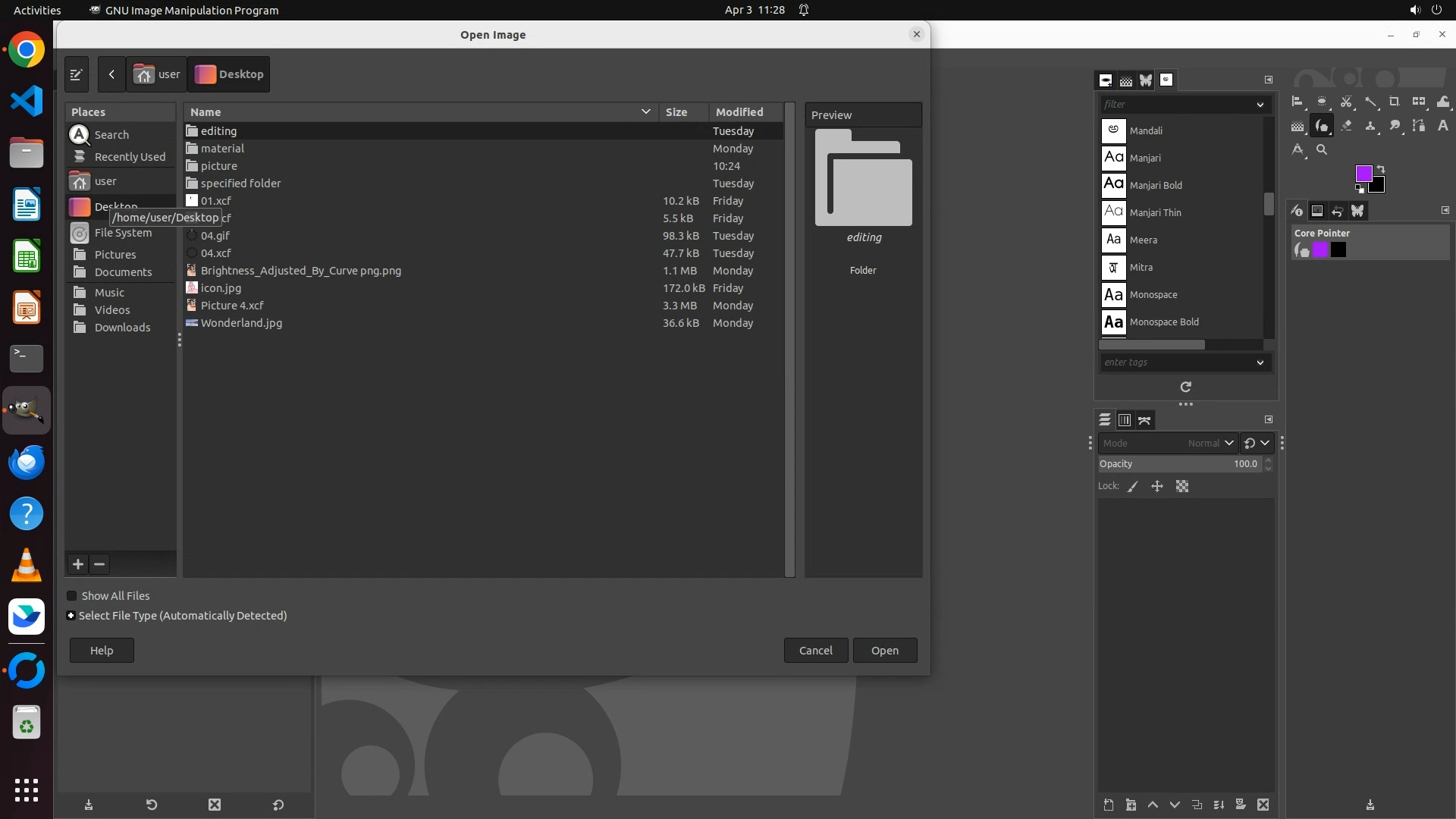The image size is (1456, 819).
Task: Select Wonderland.jpg in the file list
Action: [241, 323]
